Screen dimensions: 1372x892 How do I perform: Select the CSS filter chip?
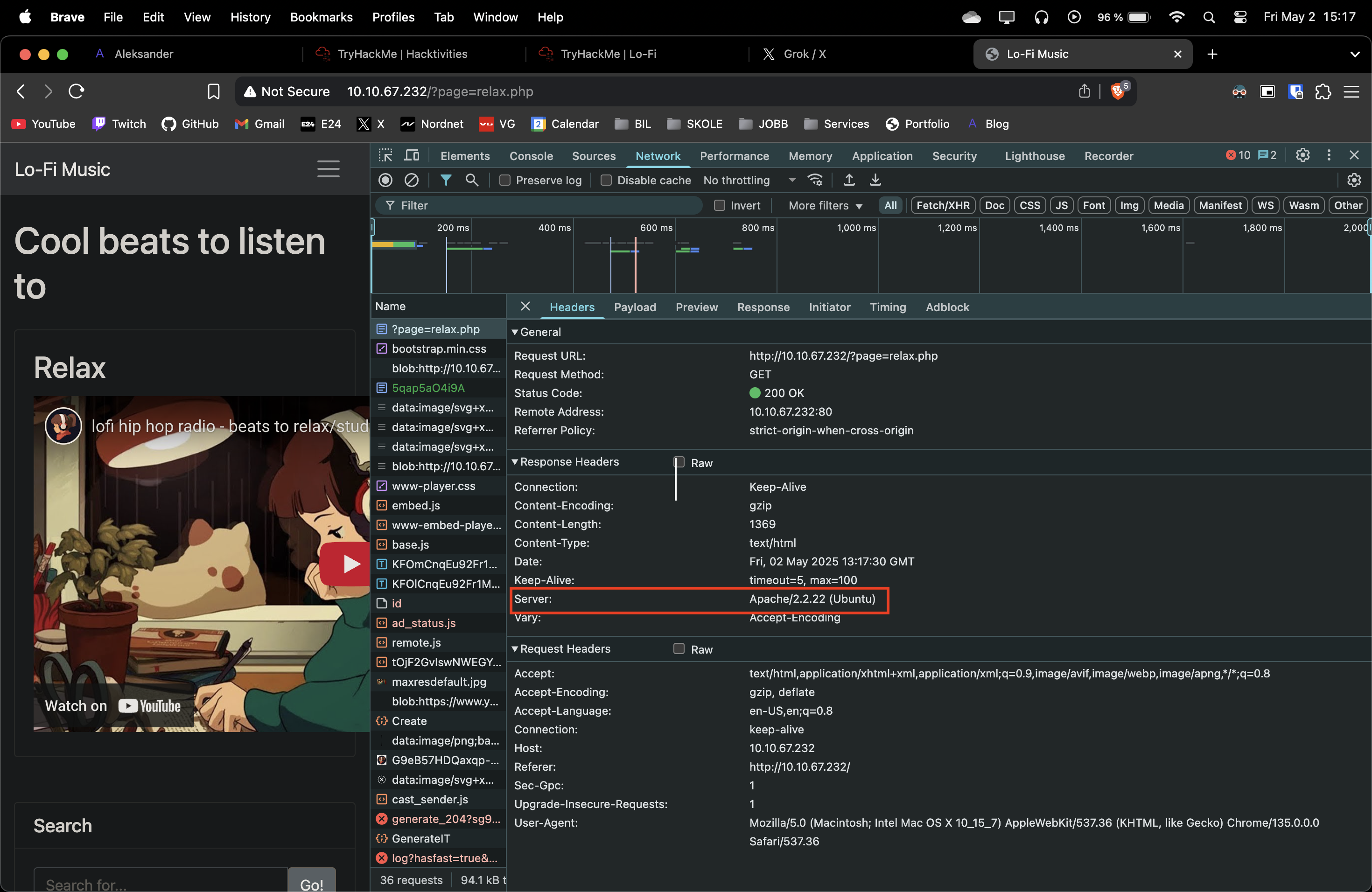(1029, 205)
